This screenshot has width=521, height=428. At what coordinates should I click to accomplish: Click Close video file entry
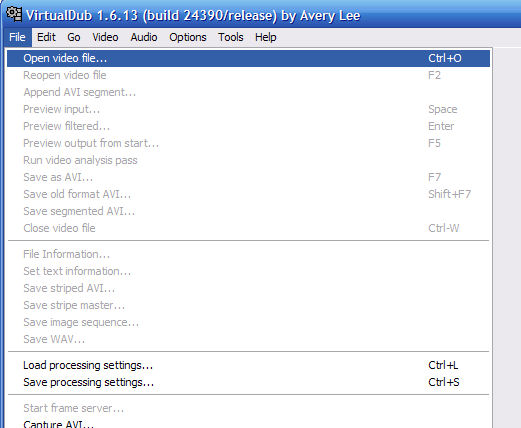coord(248,228)
